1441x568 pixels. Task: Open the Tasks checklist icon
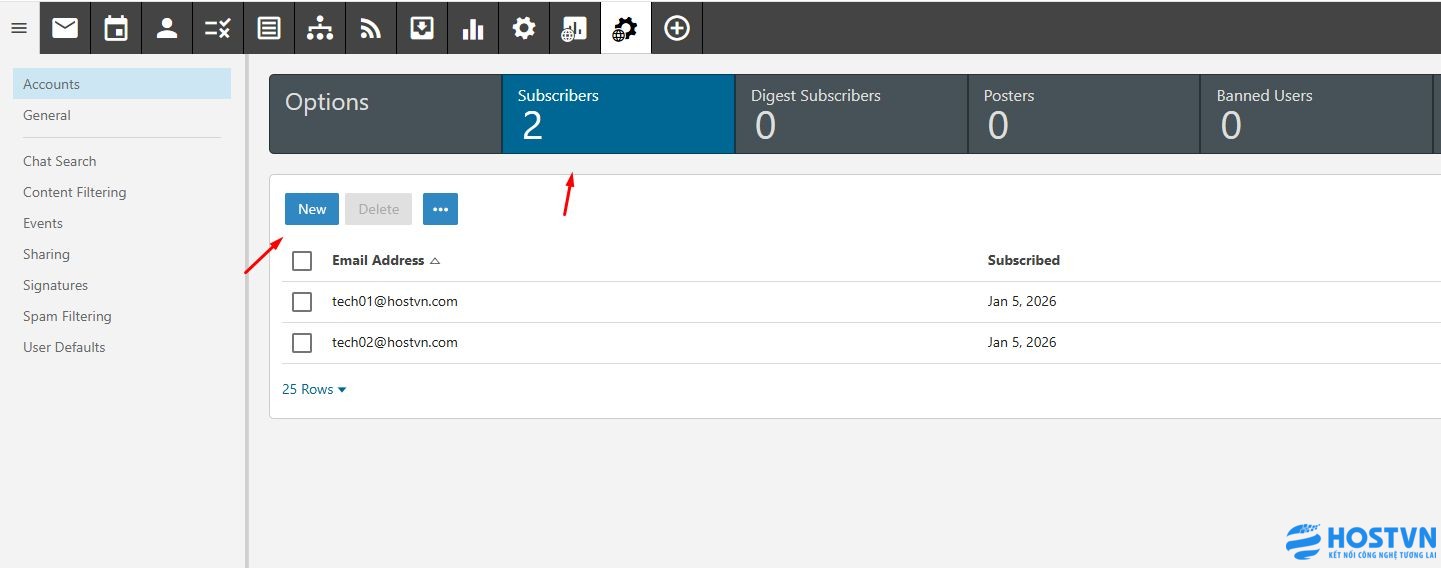(218, 28)
